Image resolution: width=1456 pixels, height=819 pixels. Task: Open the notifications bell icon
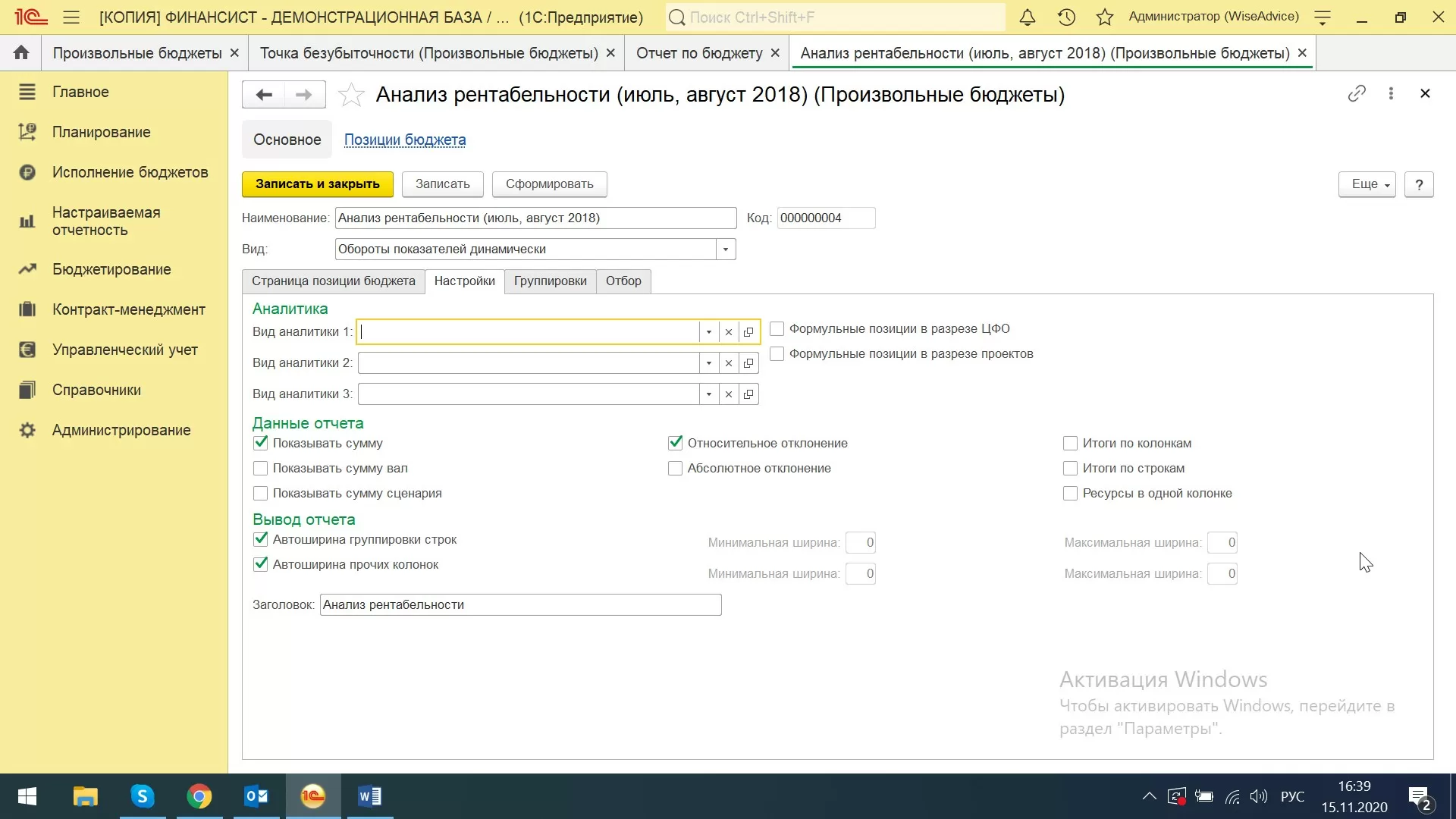point(1027,17)
